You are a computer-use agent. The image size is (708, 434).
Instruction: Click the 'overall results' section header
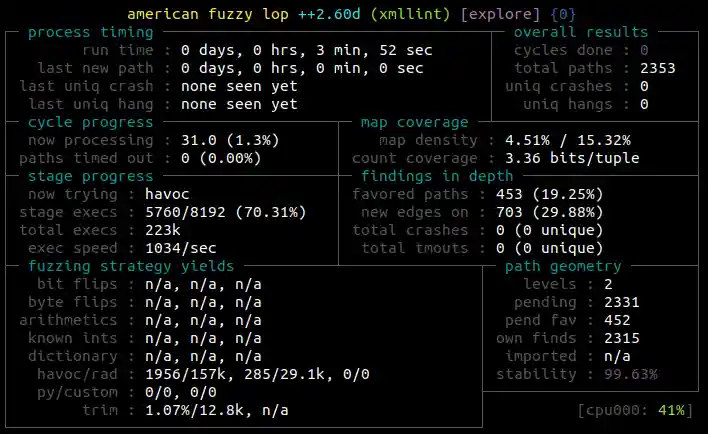[581, 33]
